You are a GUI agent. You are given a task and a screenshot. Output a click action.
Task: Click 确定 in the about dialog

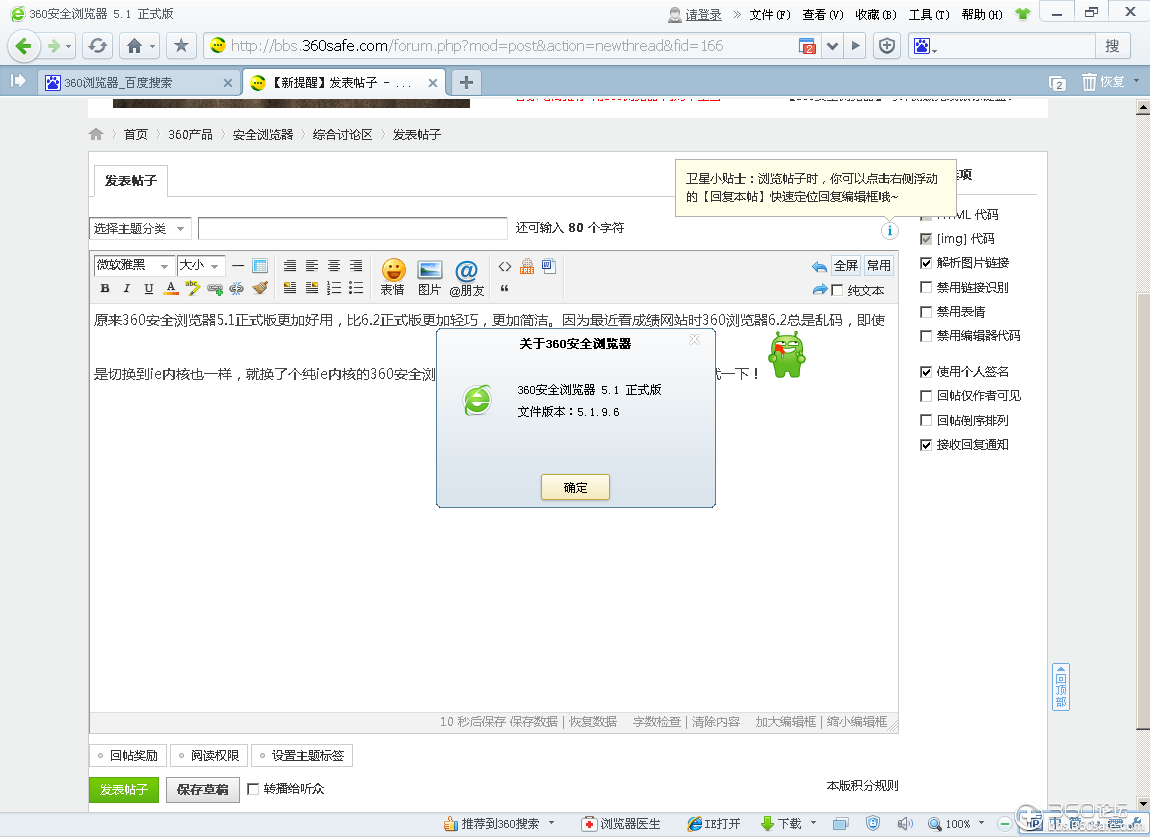(575, 487)
